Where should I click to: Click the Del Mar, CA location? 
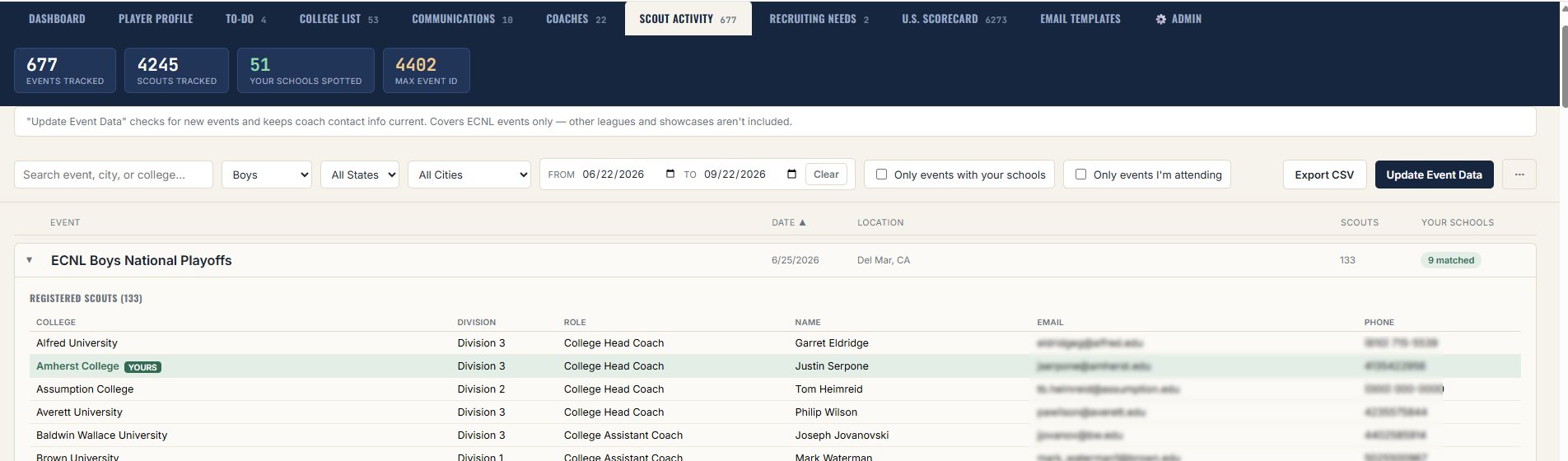(883, 260)
